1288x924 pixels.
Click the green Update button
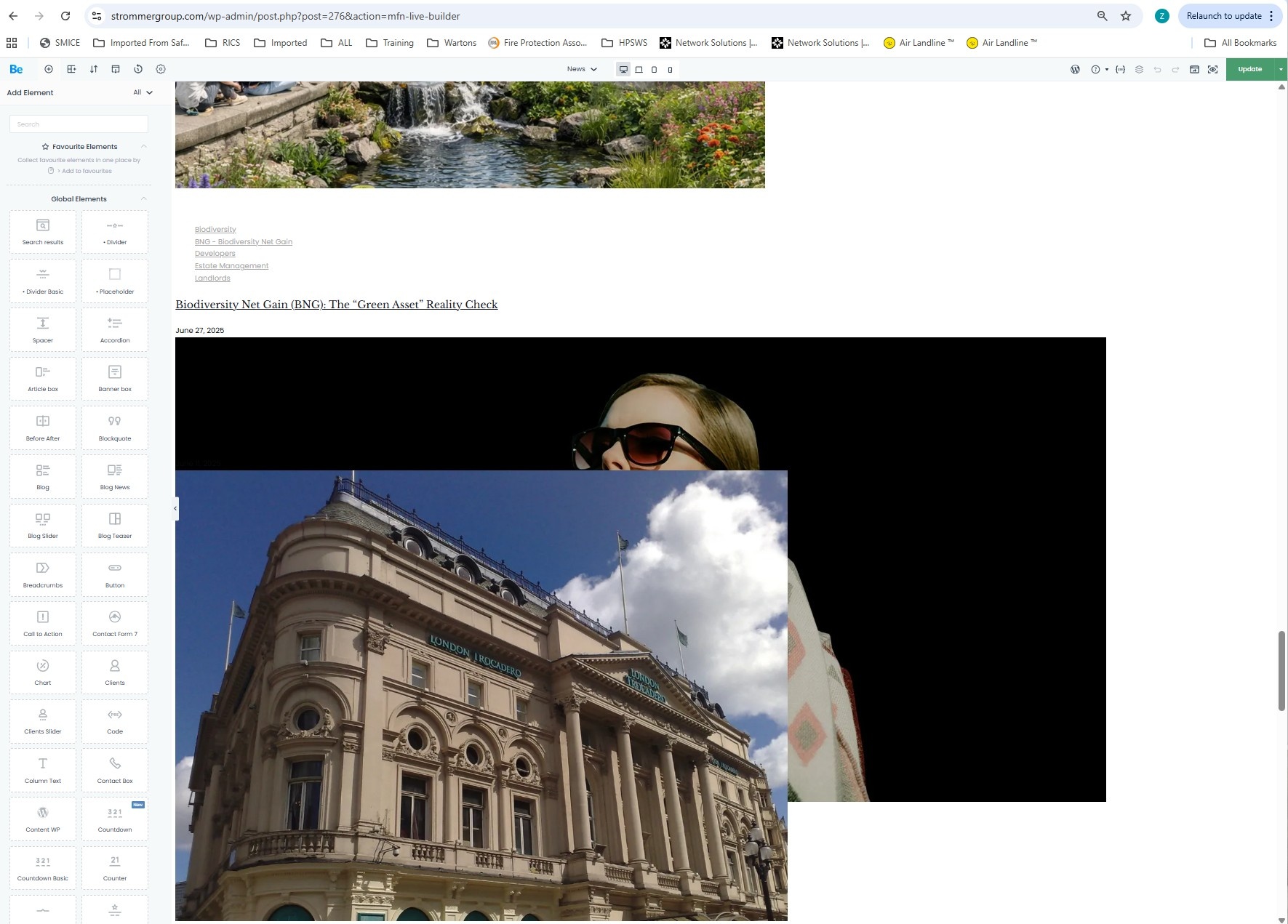pyautogui.click(x=1249, y=69)
